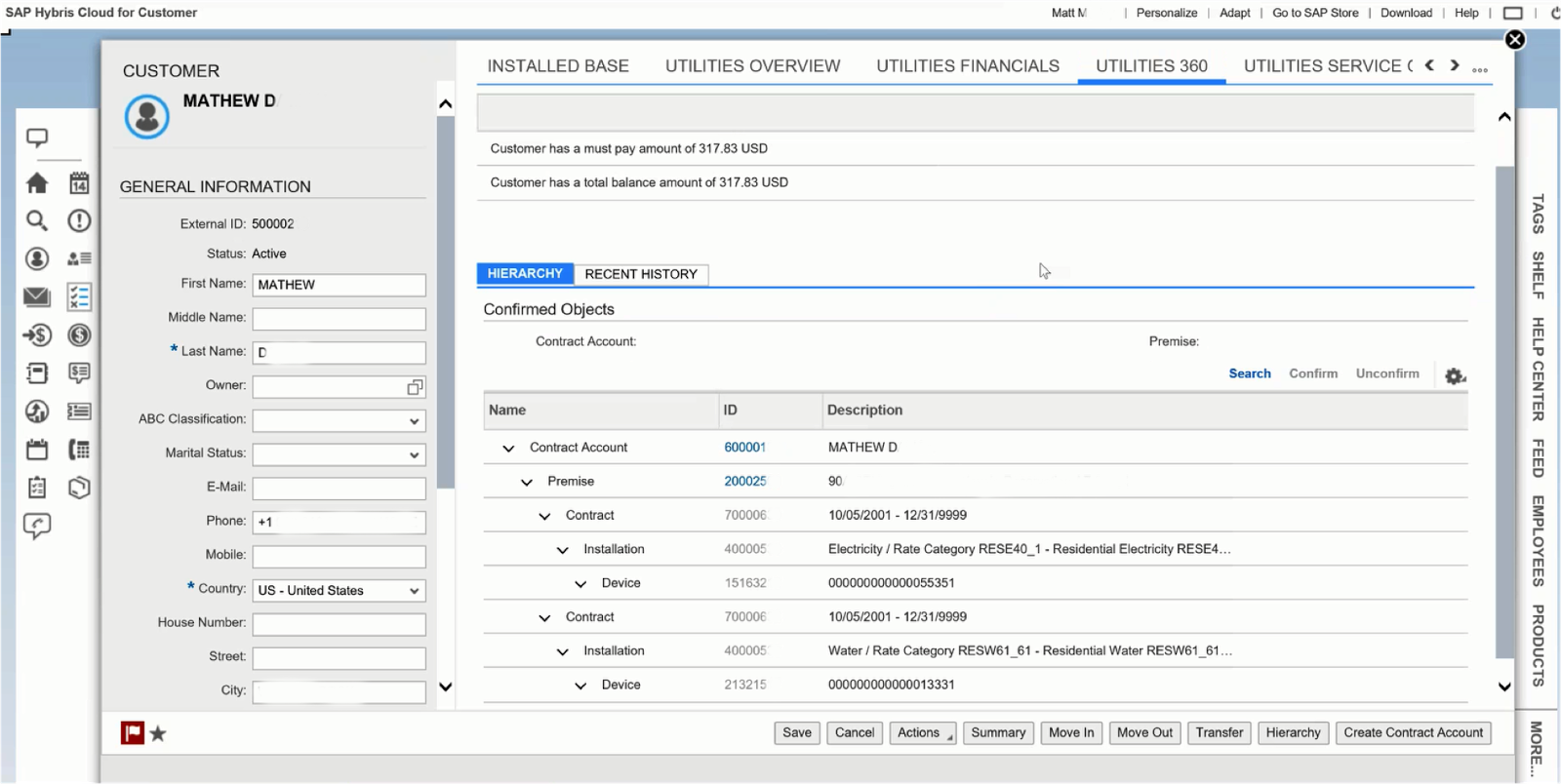Open the UTILITIES SERVICE tab
This screenshot has height=784, width=1561.
[x=1328, y=66]
